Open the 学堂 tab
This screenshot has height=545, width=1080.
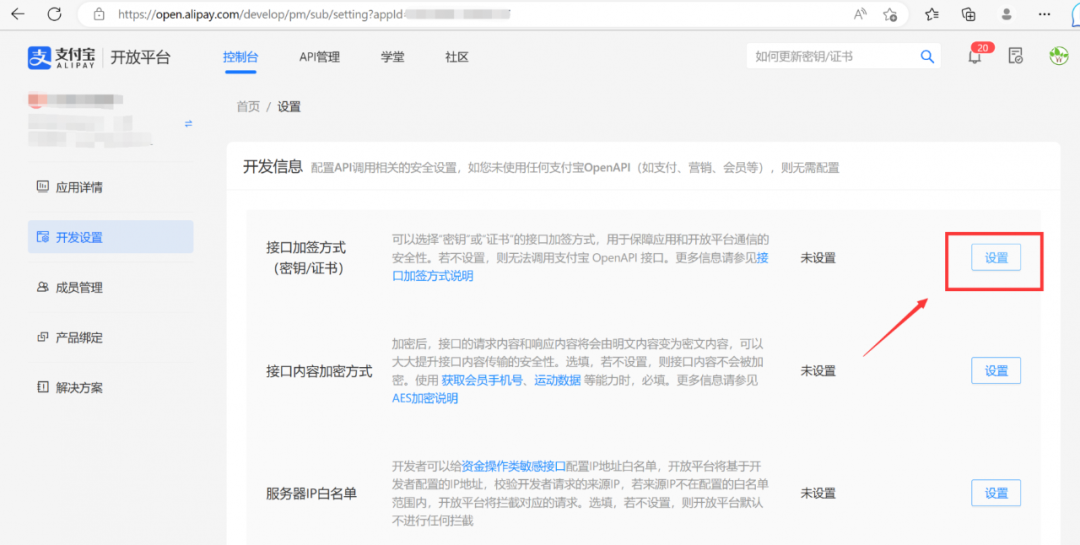coord(393,57)
